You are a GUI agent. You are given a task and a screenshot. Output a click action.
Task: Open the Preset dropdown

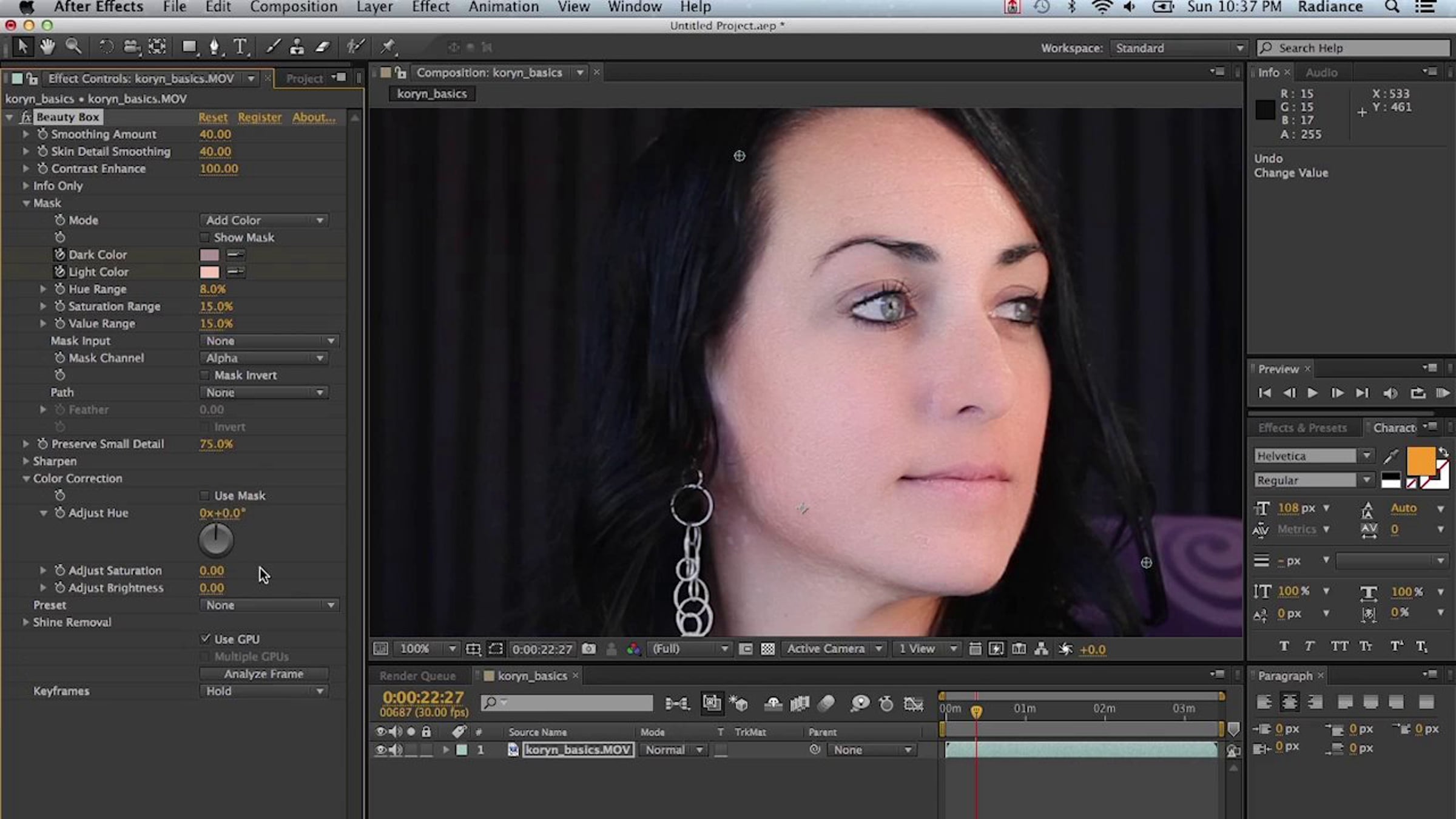(269, 605)
